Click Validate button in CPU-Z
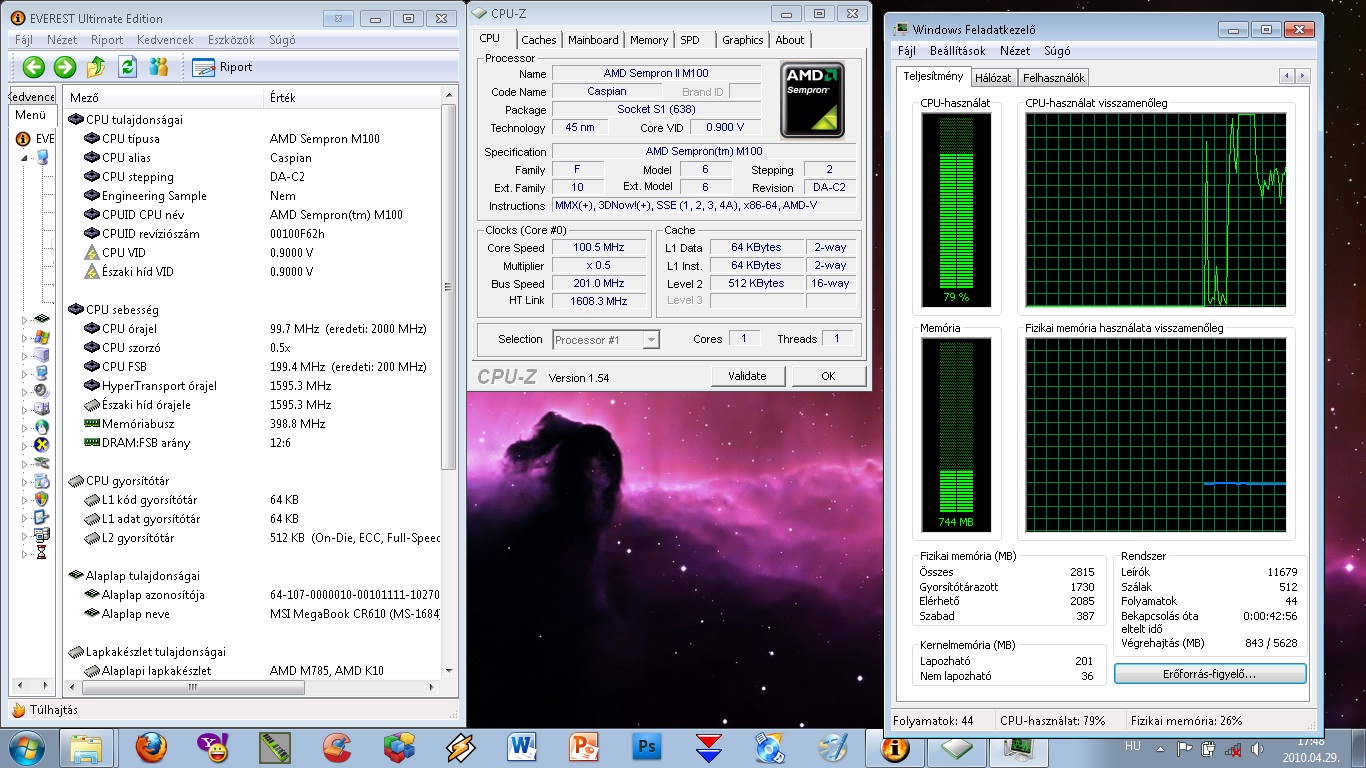 (747, 376)
